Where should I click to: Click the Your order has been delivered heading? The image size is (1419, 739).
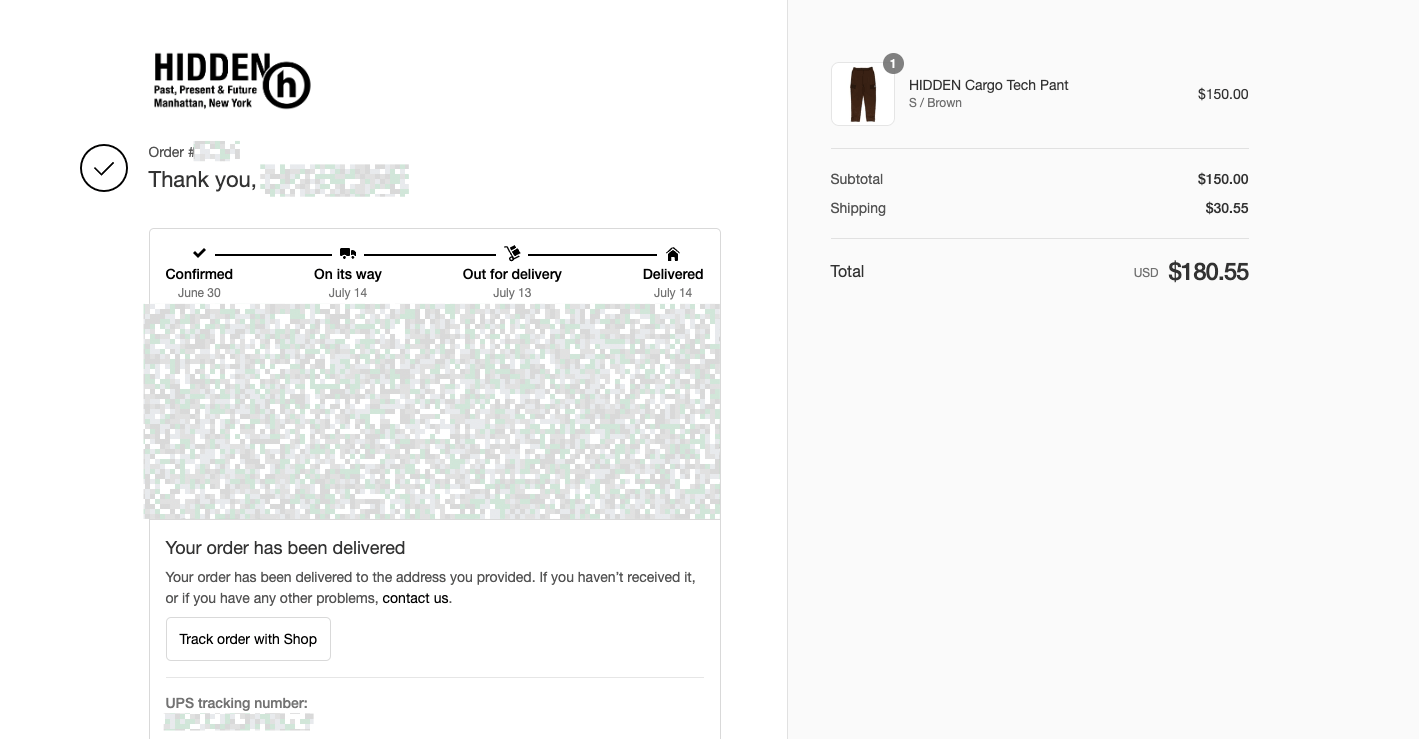pos(285,548)
